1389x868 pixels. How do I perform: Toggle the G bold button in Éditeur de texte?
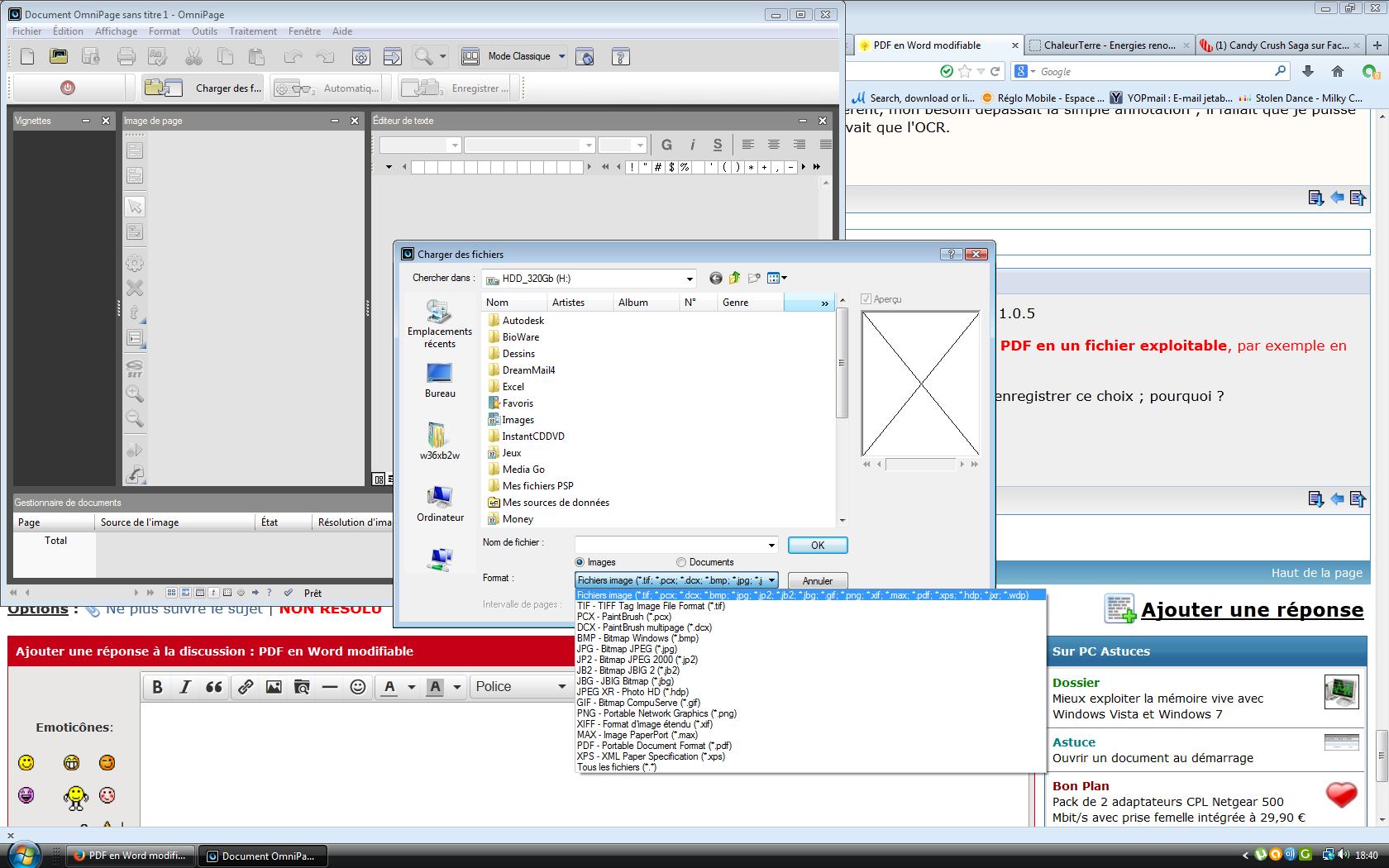tap(667, 145)
